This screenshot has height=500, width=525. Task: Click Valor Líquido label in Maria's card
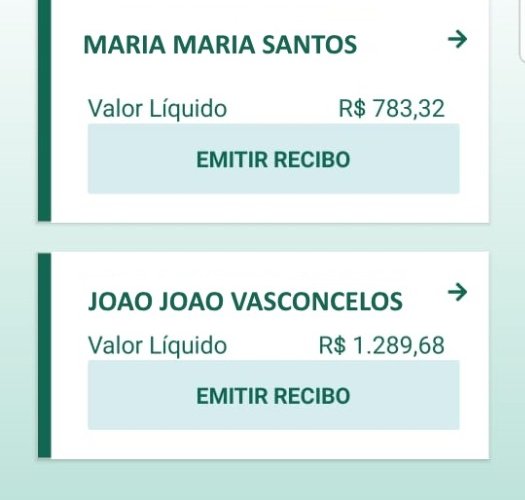157,109
